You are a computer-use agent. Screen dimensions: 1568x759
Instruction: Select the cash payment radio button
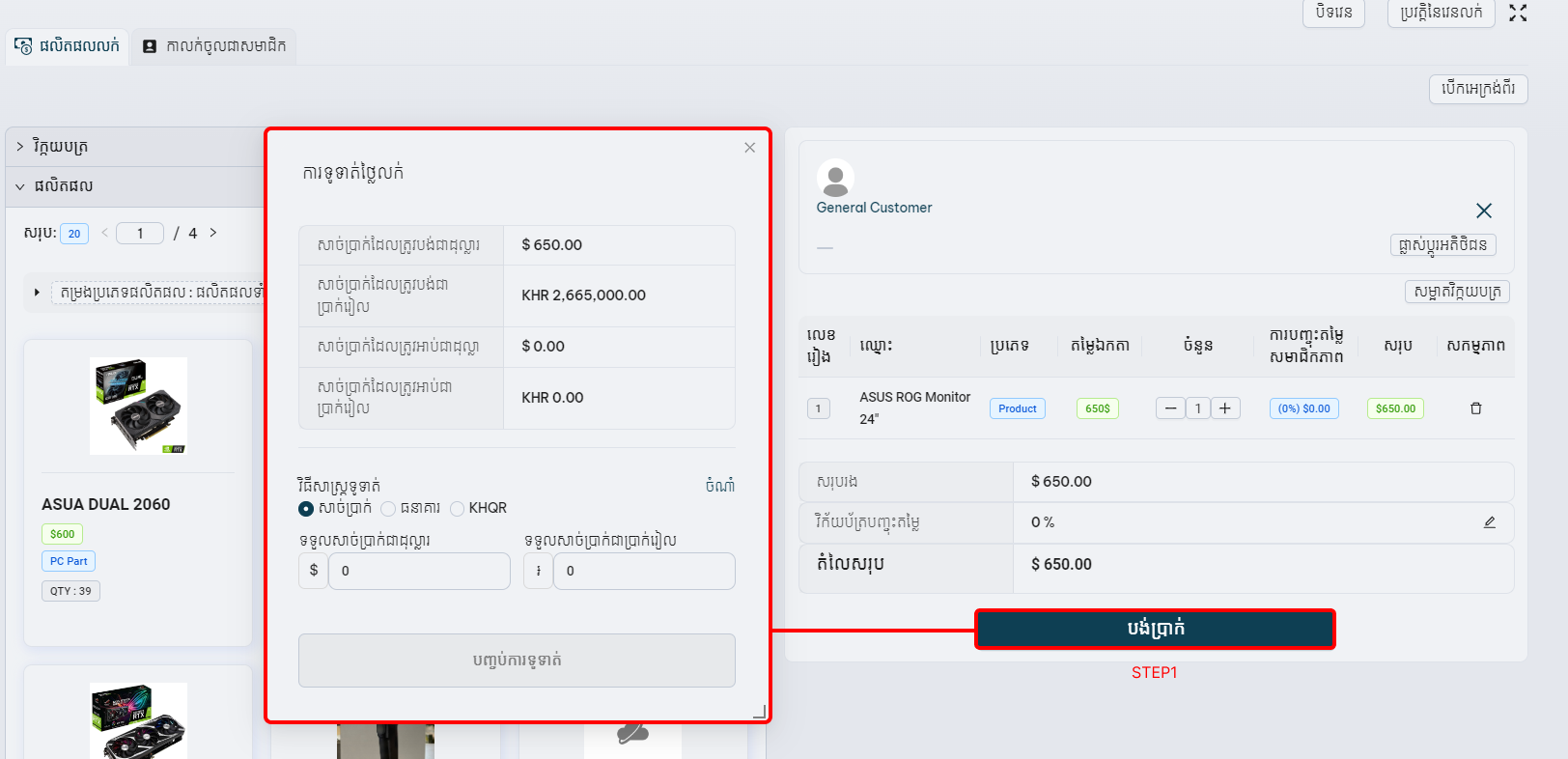click(306, 509)
